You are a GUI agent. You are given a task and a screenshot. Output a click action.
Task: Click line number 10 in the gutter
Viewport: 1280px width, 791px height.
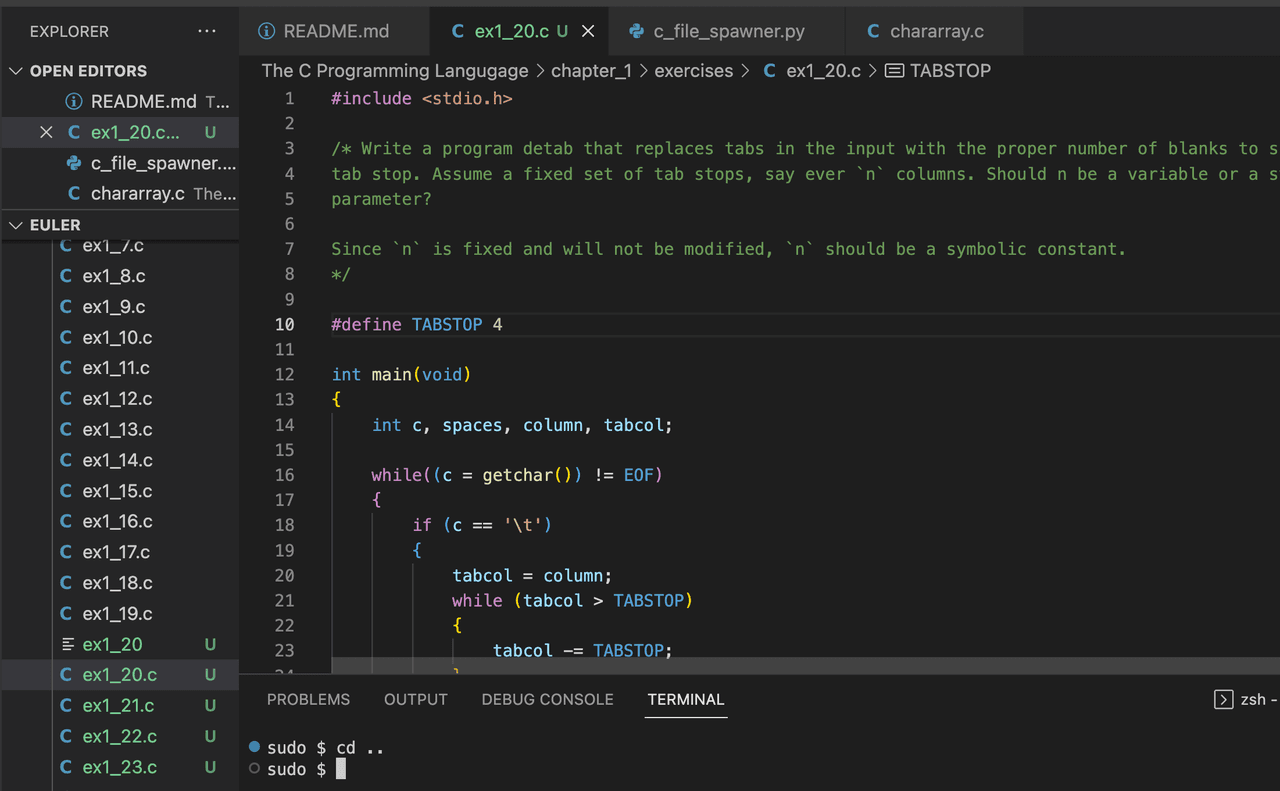coord(284,324)
